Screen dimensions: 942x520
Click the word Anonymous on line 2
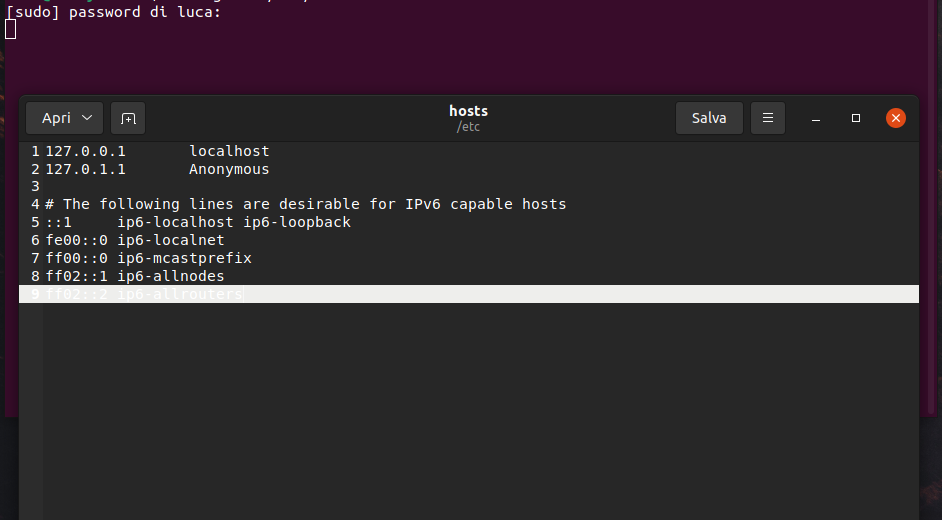coord(229,169)
